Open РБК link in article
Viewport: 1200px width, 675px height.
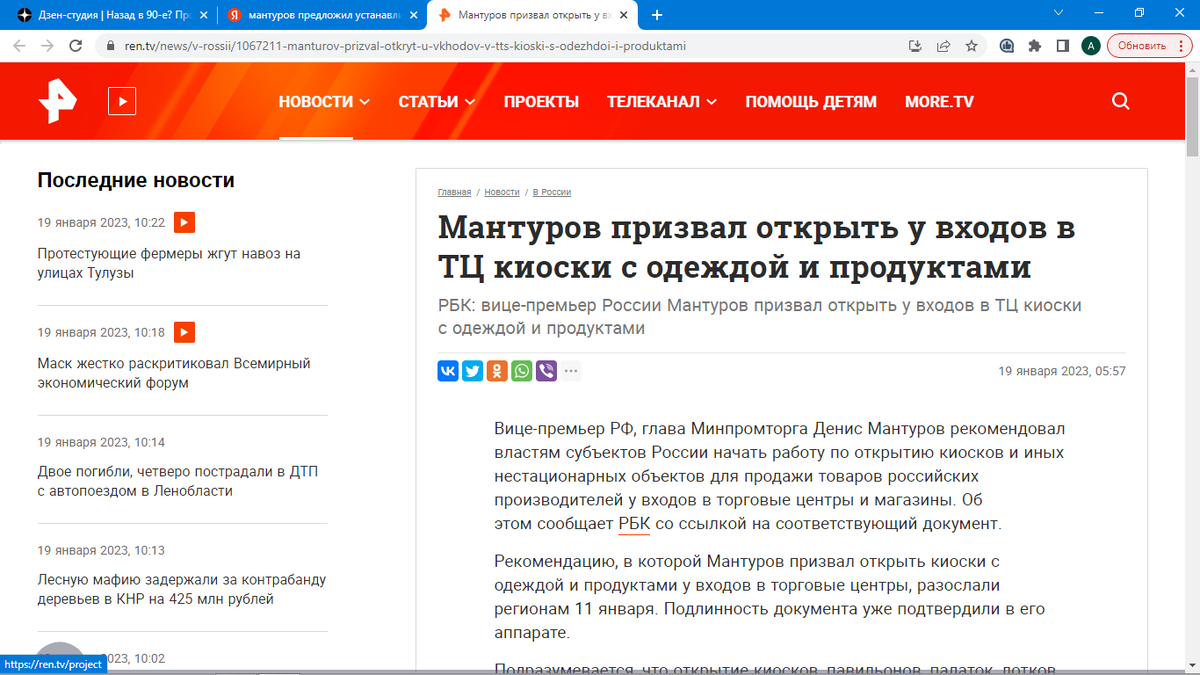pos(634,523)
